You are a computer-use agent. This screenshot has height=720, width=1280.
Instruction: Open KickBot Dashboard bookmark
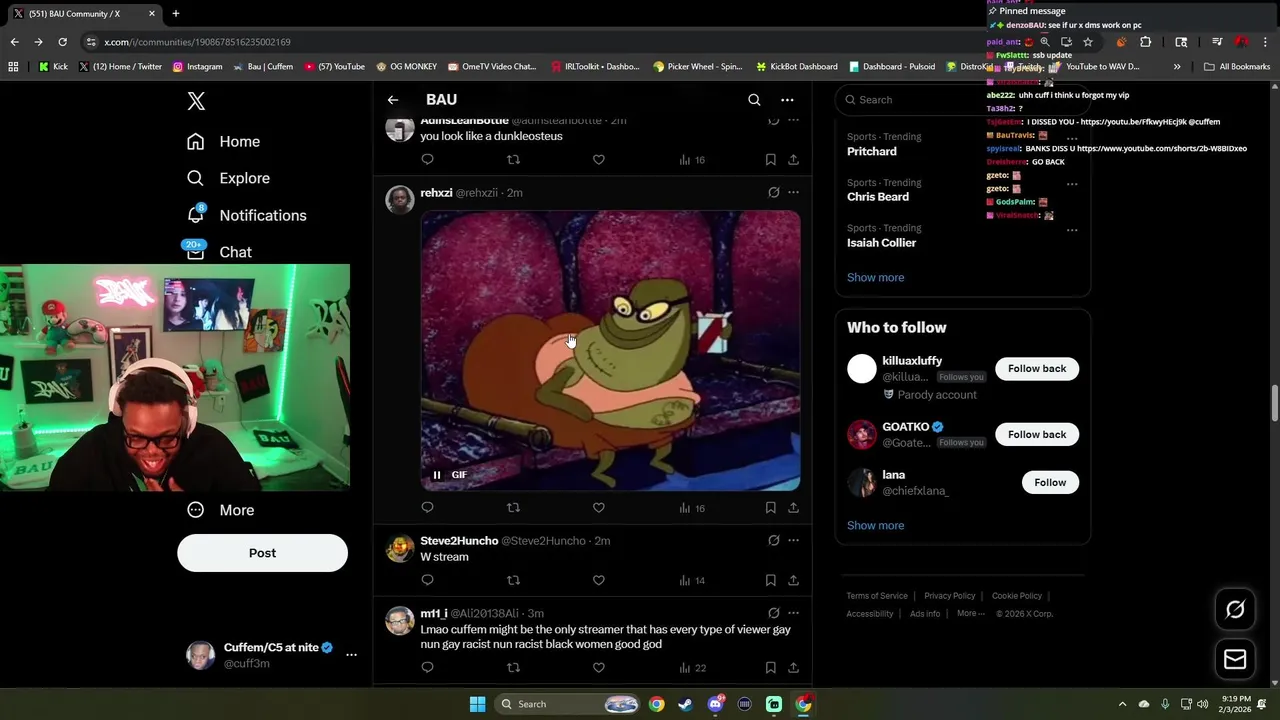click(x=796, y=67)
